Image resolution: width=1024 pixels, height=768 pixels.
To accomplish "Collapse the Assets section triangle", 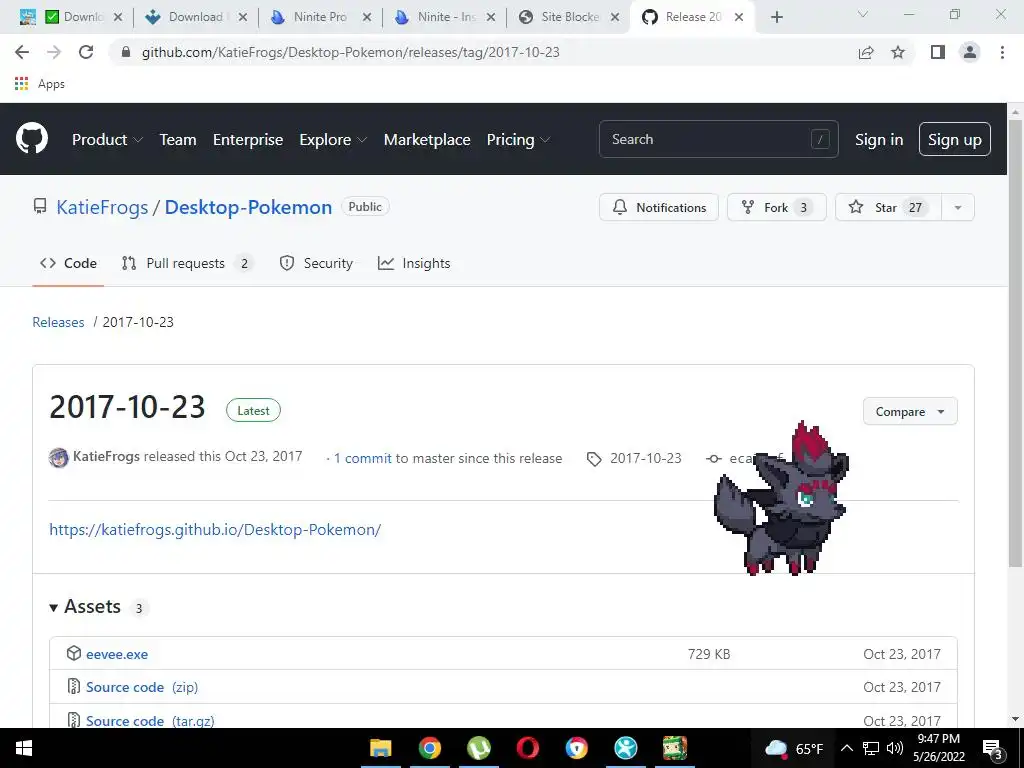I will pyautogui.click(x=54, y=607).
